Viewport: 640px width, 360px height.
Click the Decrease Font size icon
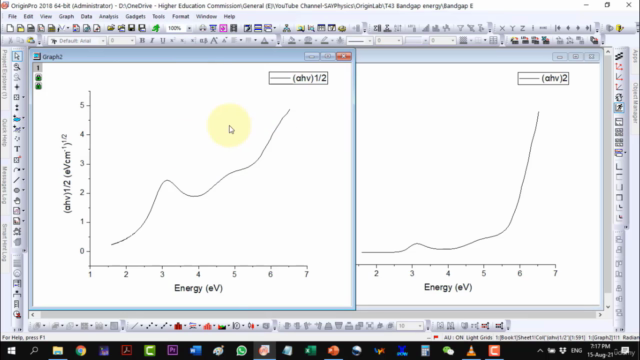click(224, 41)
